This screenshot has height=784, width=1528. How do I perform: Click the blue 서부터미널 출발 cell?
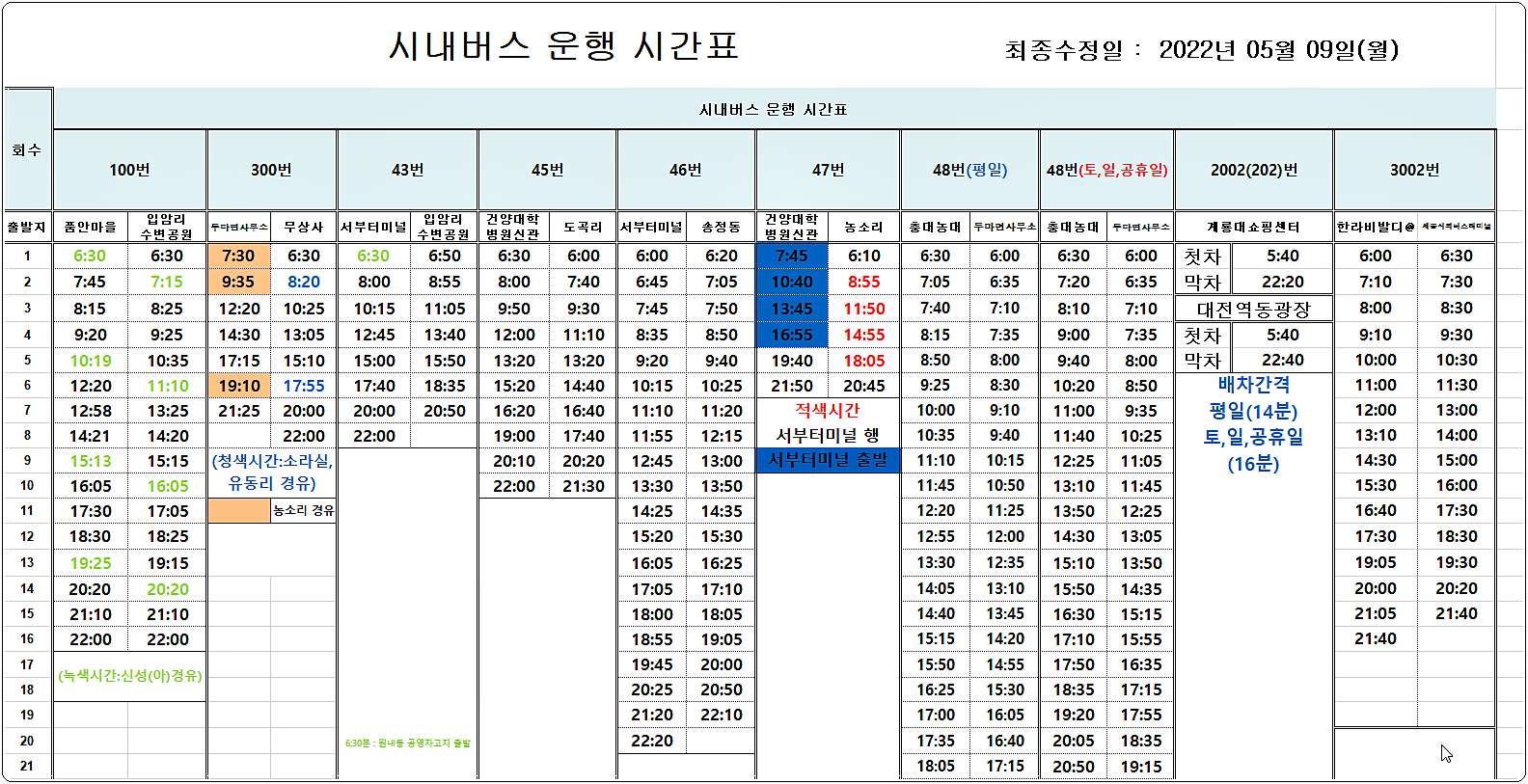[828, 460]
